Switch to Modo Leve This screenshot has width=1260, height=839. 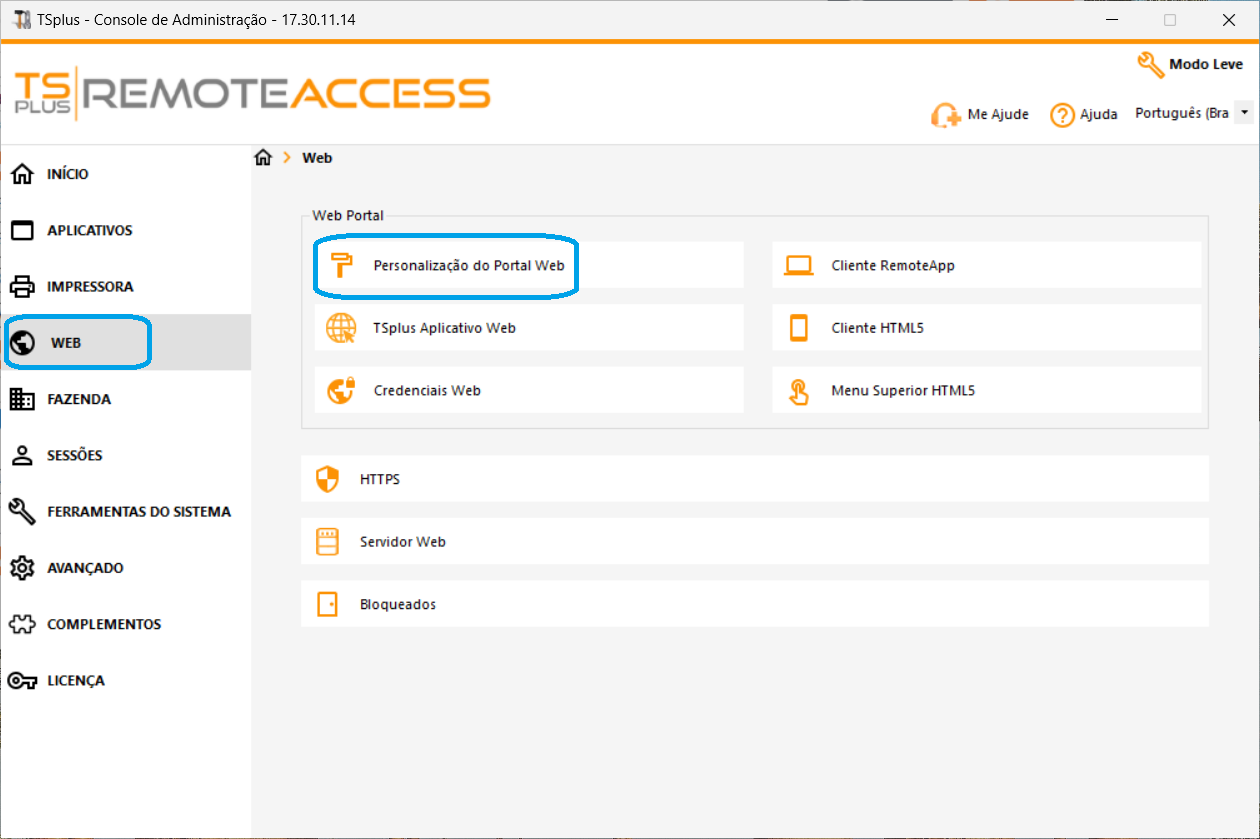pyautogui.click(x=1190, y=65)
